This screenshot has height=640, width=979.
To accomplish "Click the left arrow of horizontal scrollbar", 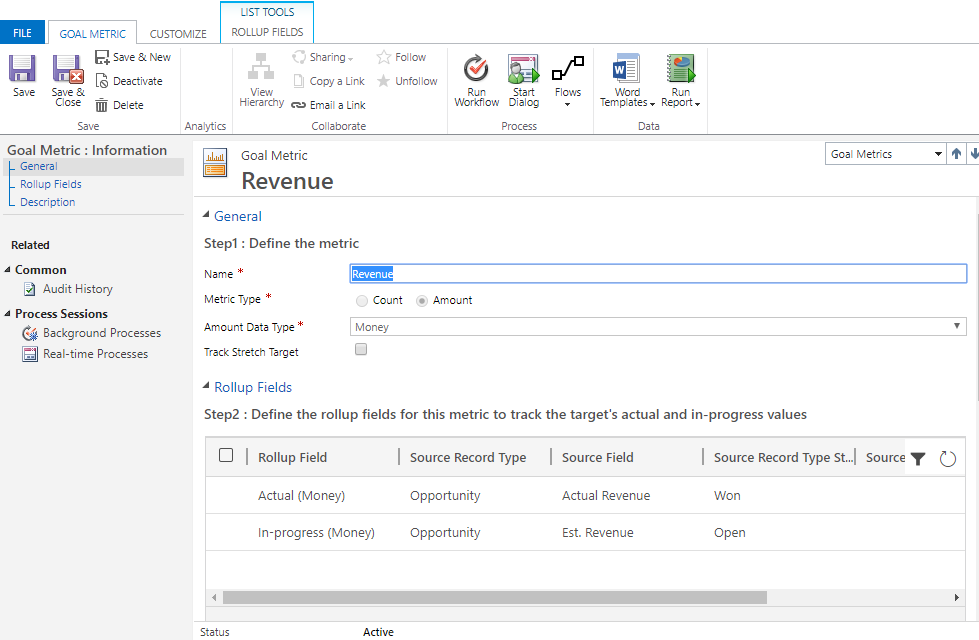I will point(214,598).
